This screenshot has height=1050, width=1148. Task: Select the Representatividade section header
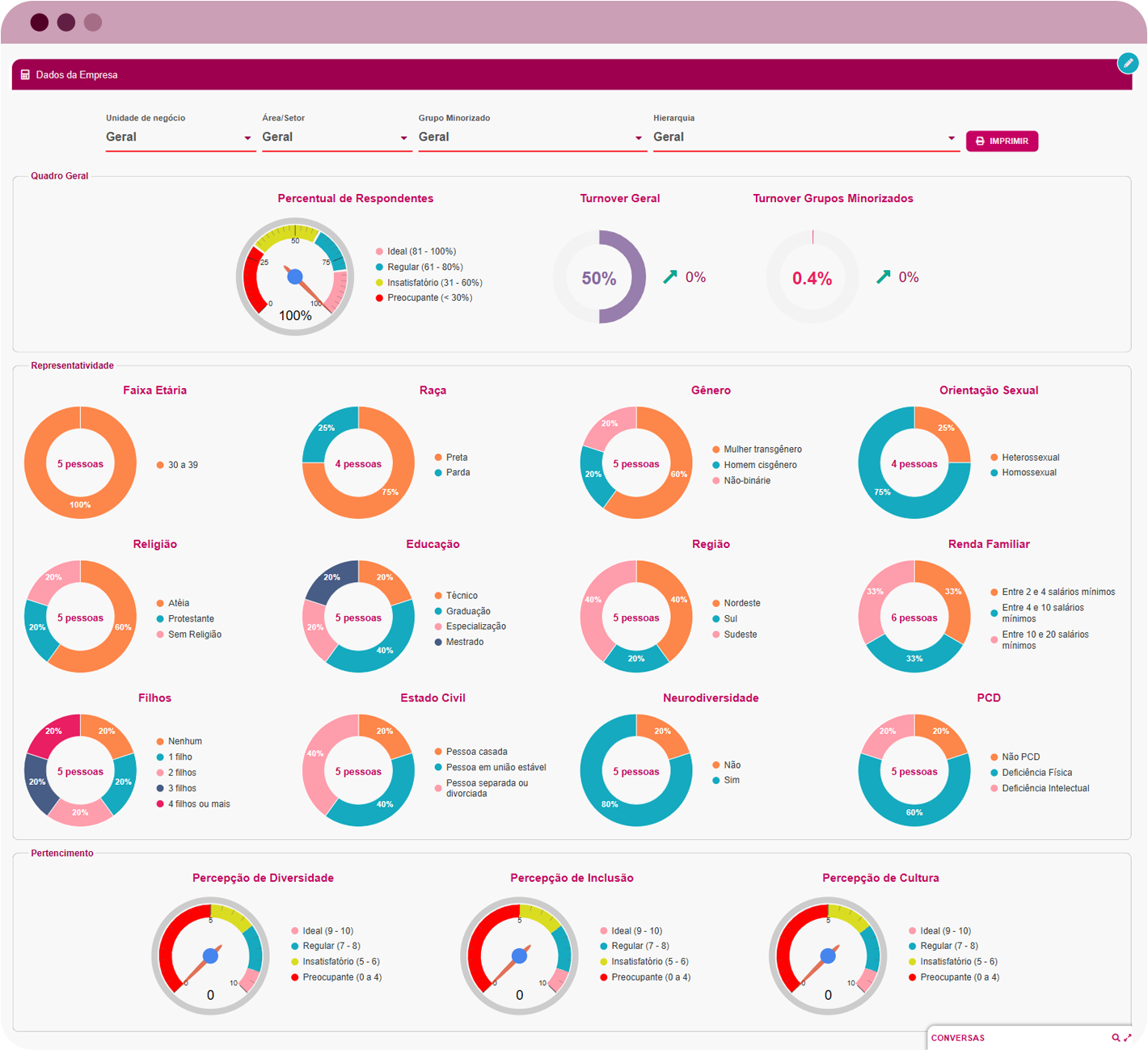(x=71, y=365)
